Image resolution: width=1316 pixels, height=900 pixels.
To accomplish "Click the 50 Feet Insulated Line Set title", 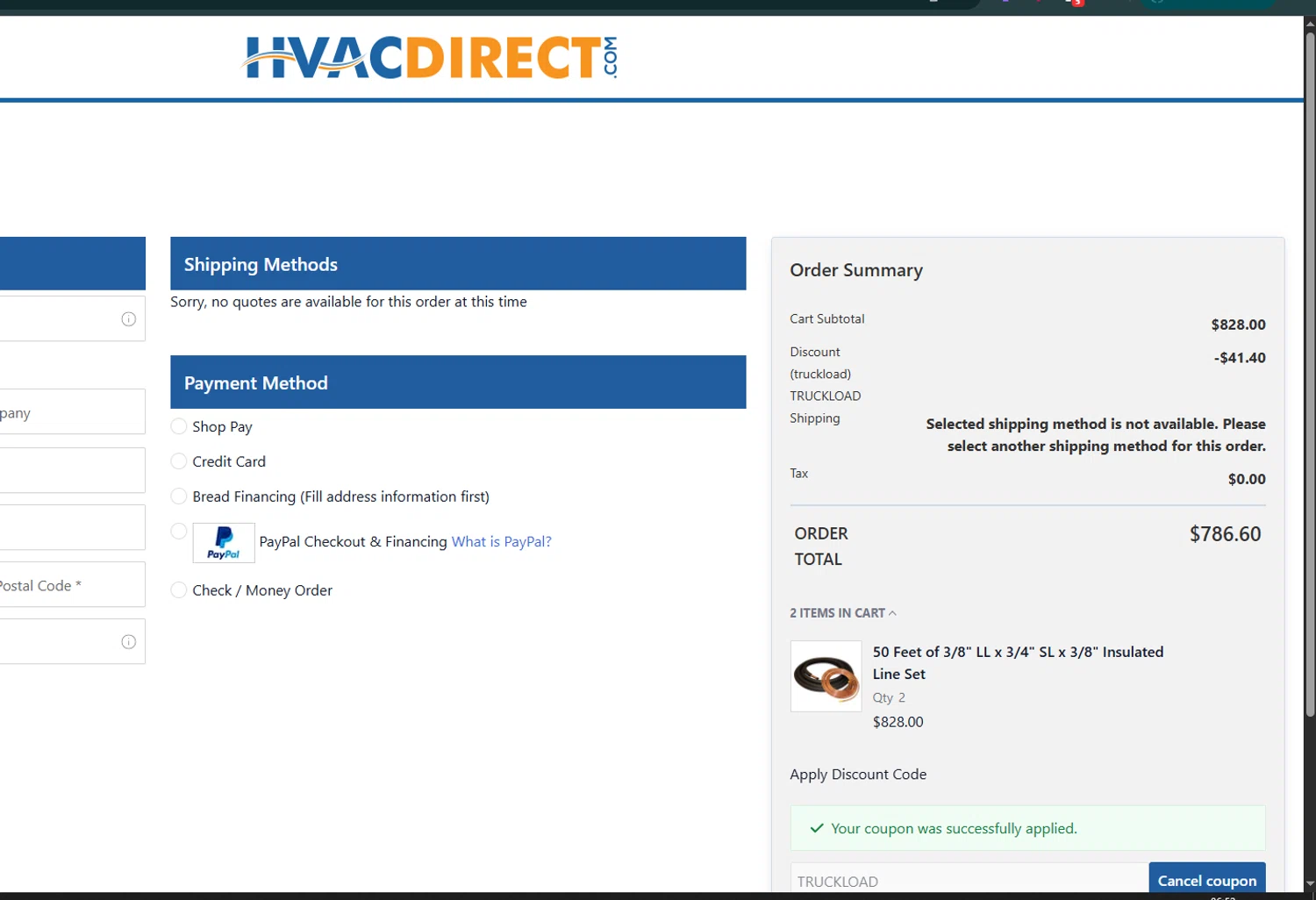I will 1018,663.
